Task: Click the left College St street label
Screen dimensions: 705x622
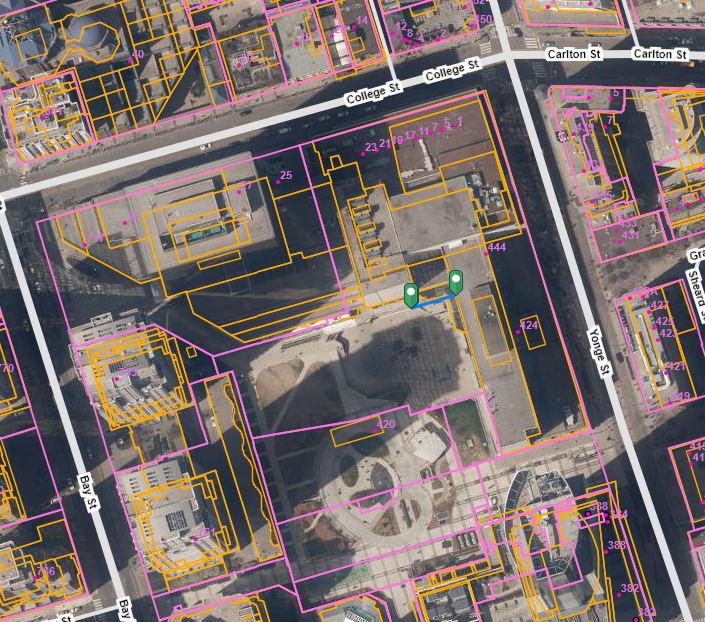Action: tap(372, 95)
